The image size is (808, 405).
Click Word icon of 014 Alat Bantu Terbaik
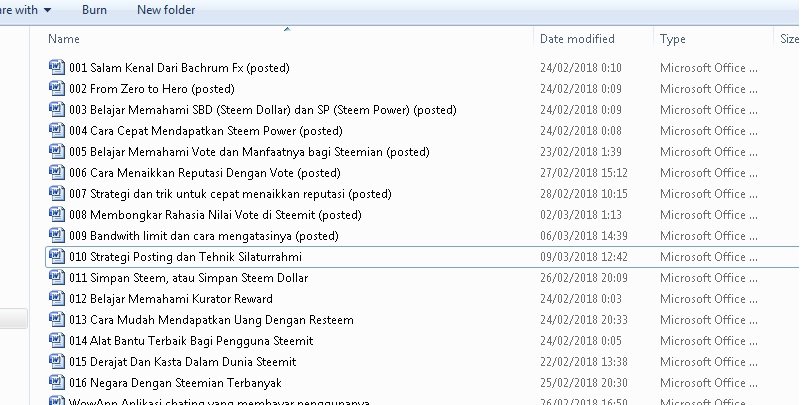point(57,341)
